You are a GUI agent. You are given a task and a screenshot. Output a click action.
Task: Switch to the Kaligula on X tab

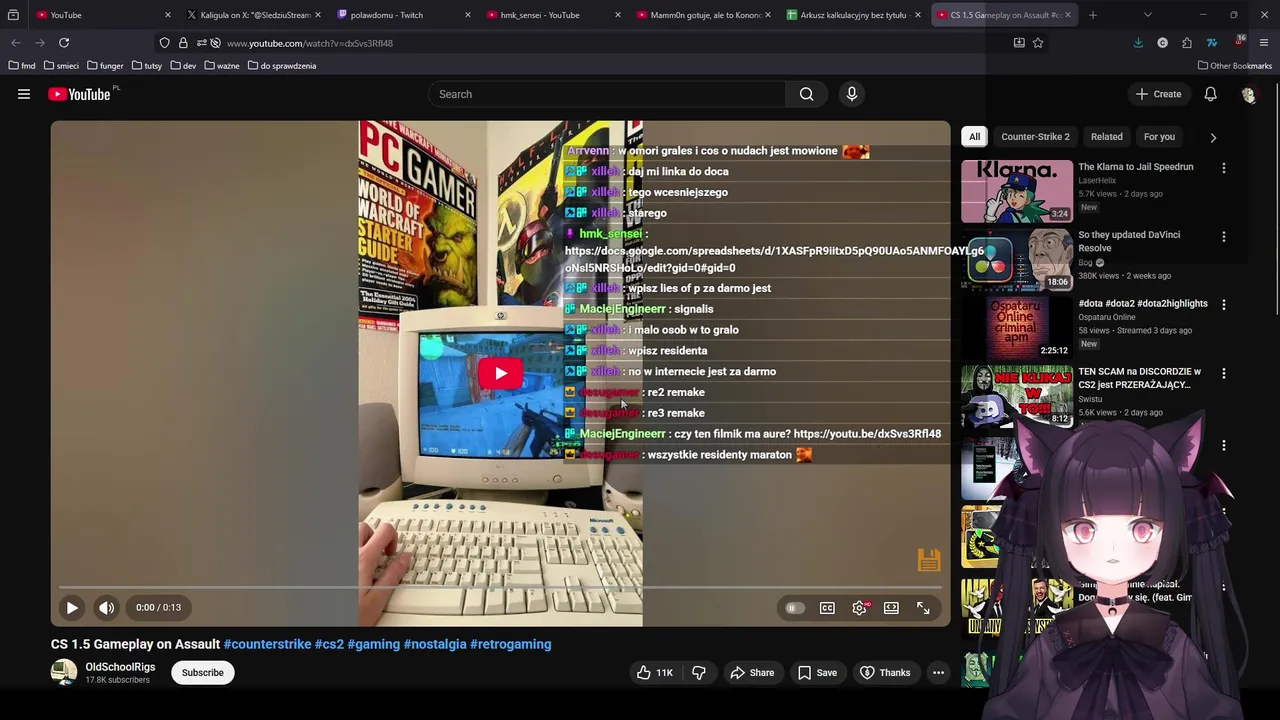point(252,15)
